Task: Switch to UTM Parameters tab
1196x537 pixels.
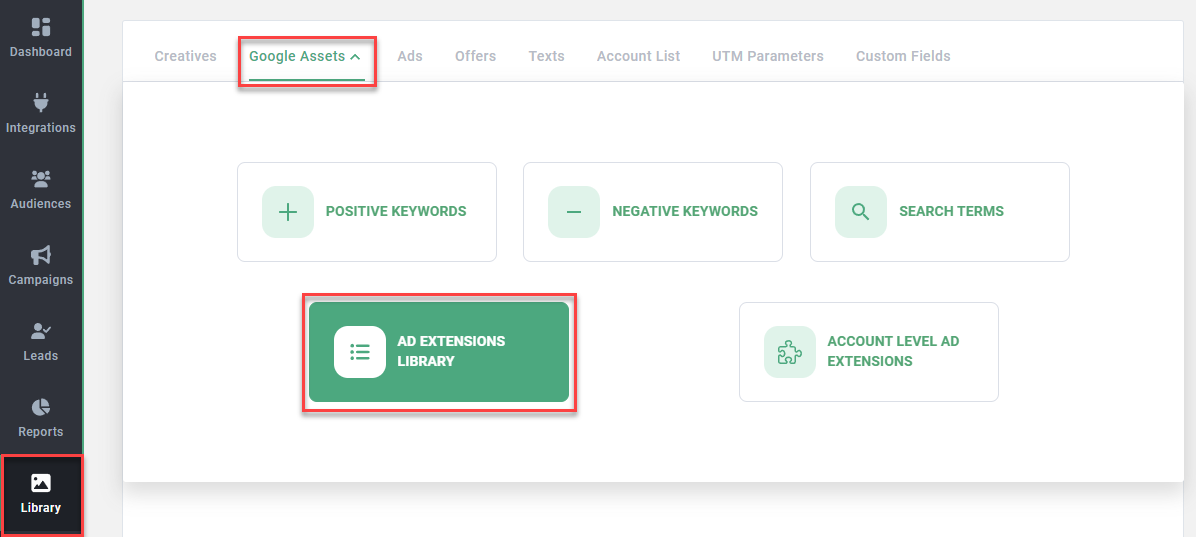Action: tap(767, 56)
